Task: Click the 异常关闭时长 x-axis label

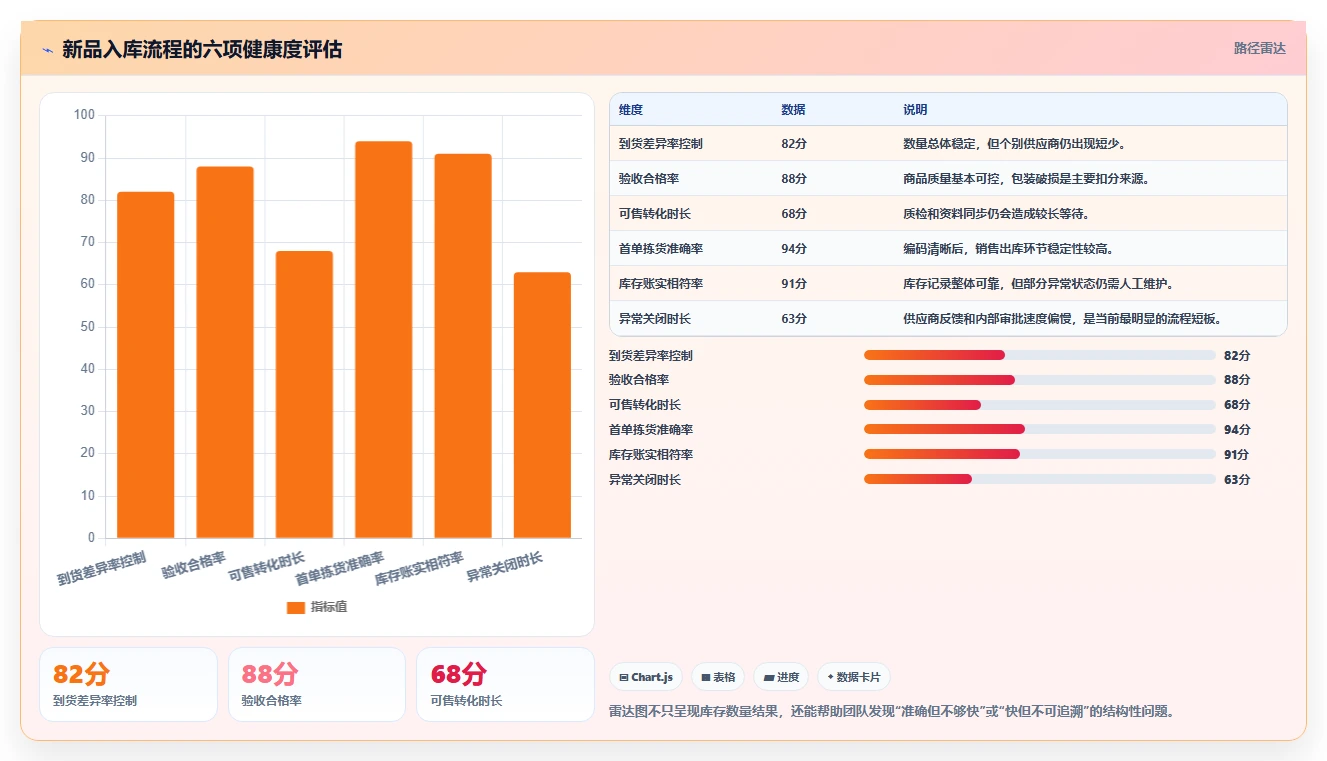Action: [x=505, y=567]
